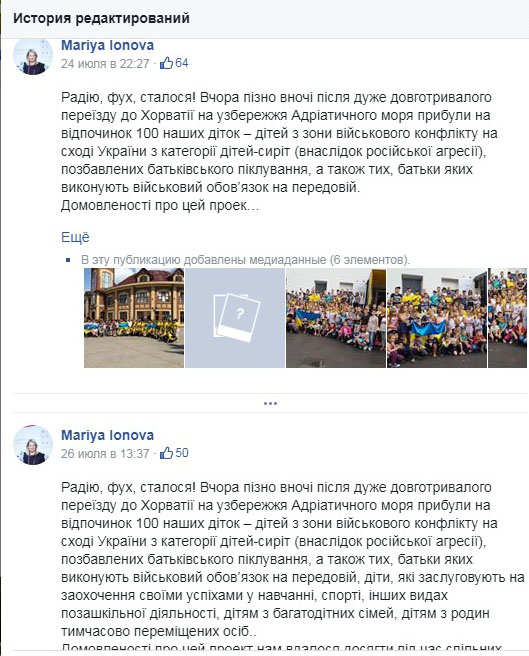529x656 pixels.
Task: Open Mariya Ionova name link in second post
Action: click(108, 435)
